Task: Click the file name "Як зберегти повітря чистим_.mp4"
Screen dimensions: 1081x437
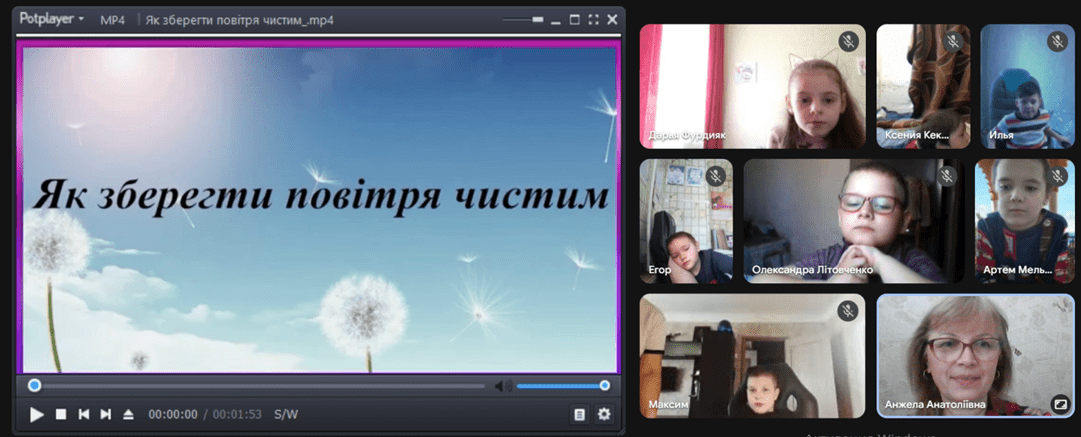Action: point(240,20)
